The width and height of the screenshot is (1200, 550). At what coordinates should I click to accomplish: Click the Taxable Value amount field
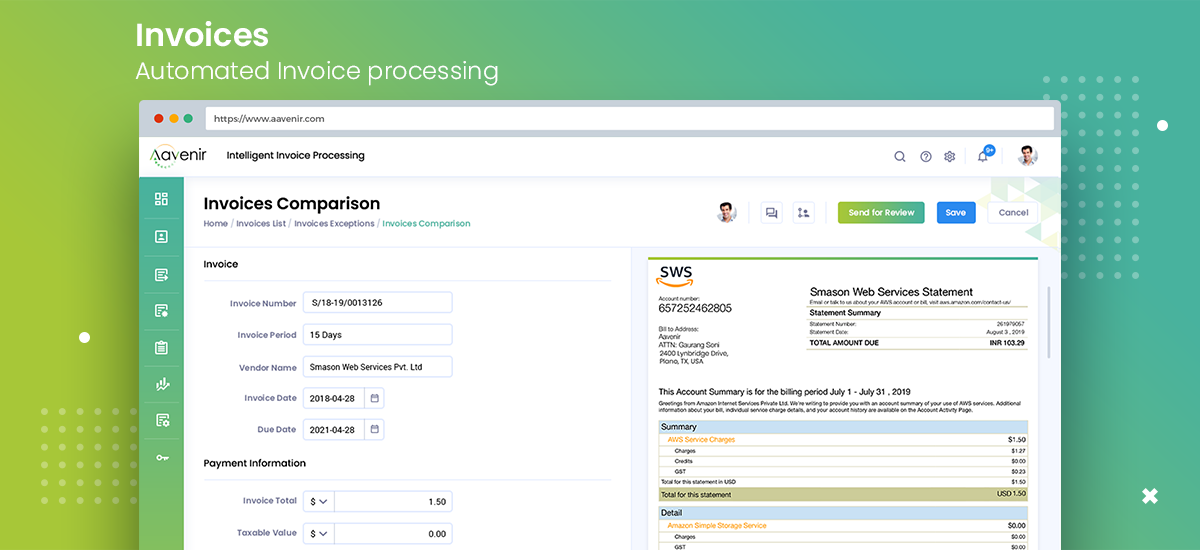click(393, 534)
